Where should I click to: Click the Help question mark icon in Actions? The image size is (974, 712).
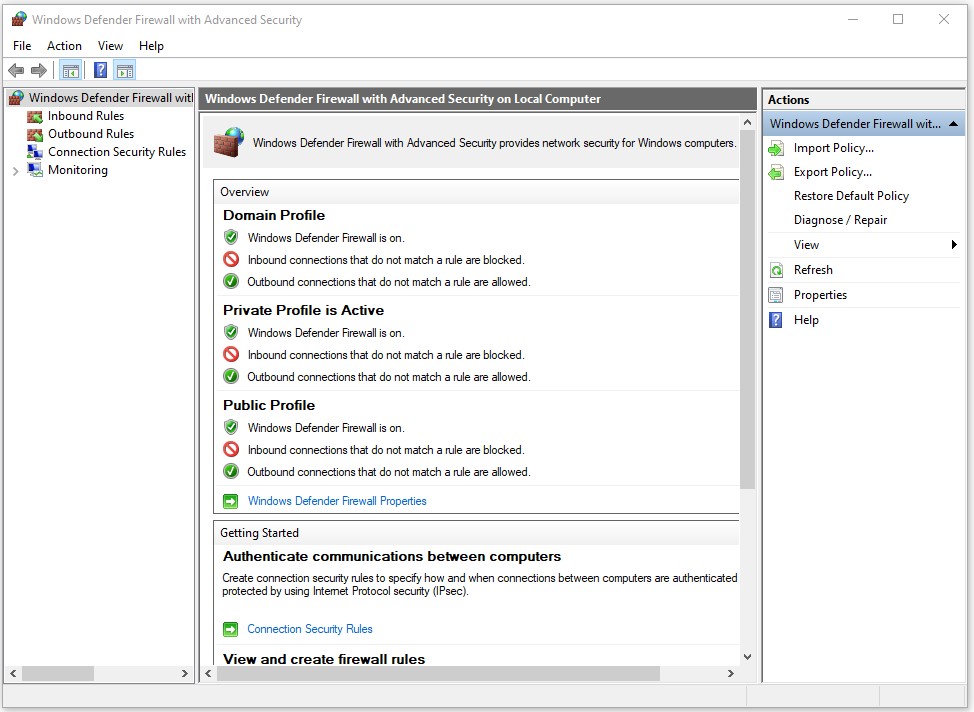coord(776,320)
